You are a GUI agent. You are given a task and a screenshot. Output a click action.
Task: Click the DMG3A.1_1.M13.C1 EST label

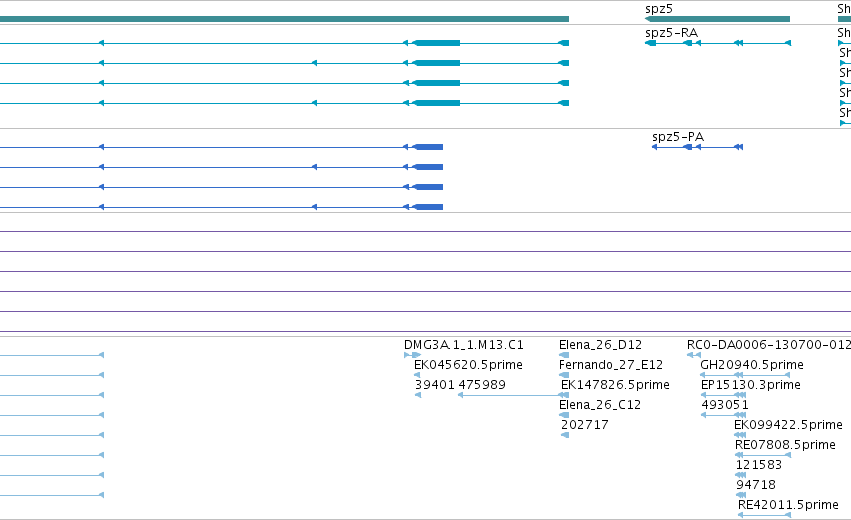(463, 345)
